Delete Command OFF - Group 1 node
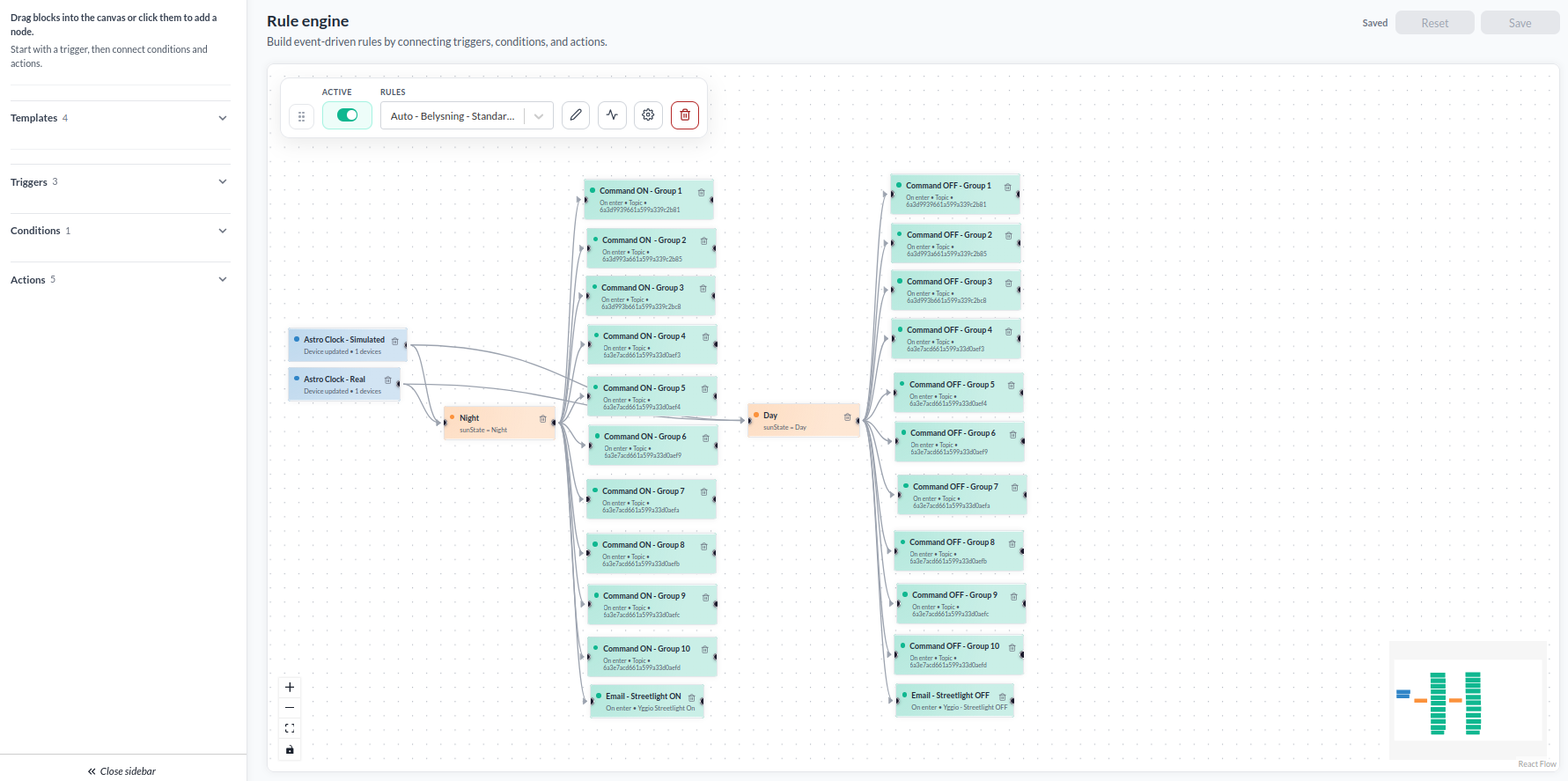This screenshot has width=1568, height=781. (x=1007, y=188)
